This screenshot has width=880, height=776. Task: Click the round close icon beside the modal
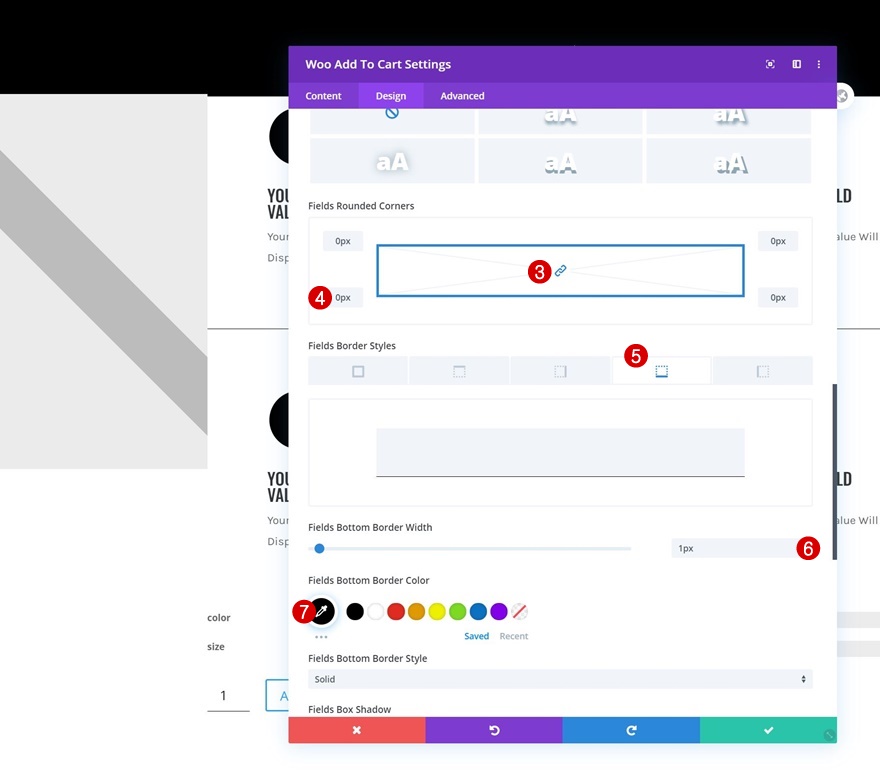point(842,96)
